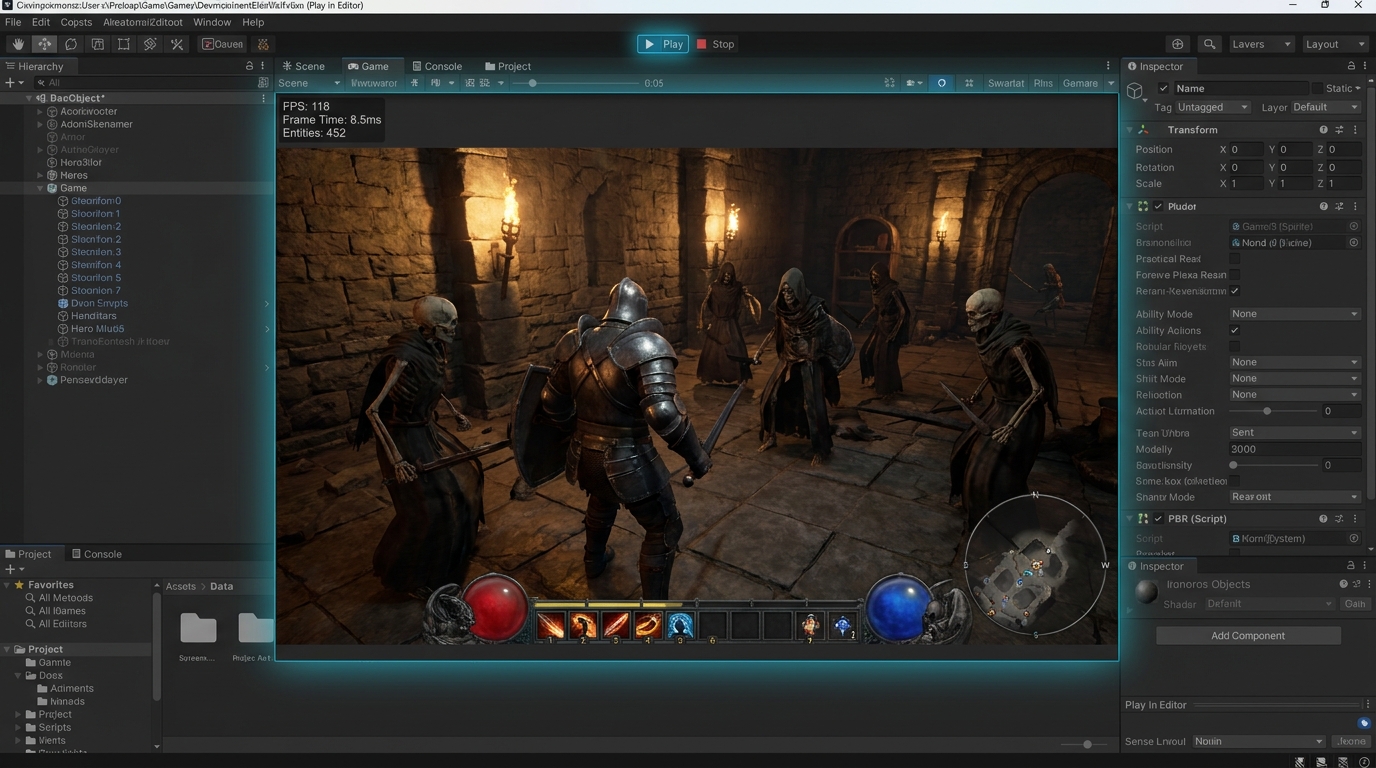Screen dimensions: 1376x768
Task: Open the PBR (Script) component three-dot menu
Action: coord(1355,519)
